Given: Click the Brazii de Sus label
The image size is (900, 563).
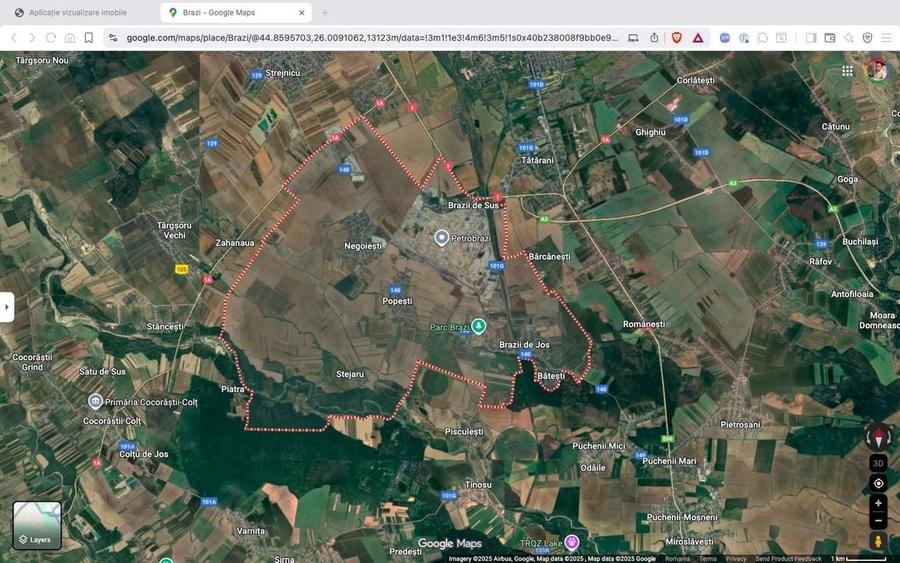Looking at the screenshot, I should point(473,205).
